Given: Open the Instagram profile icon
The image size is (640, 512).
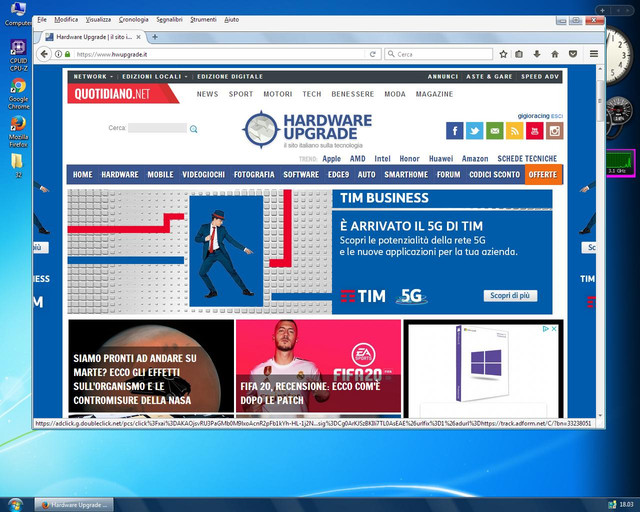Looking at the screenshot, I should [554, 131].
